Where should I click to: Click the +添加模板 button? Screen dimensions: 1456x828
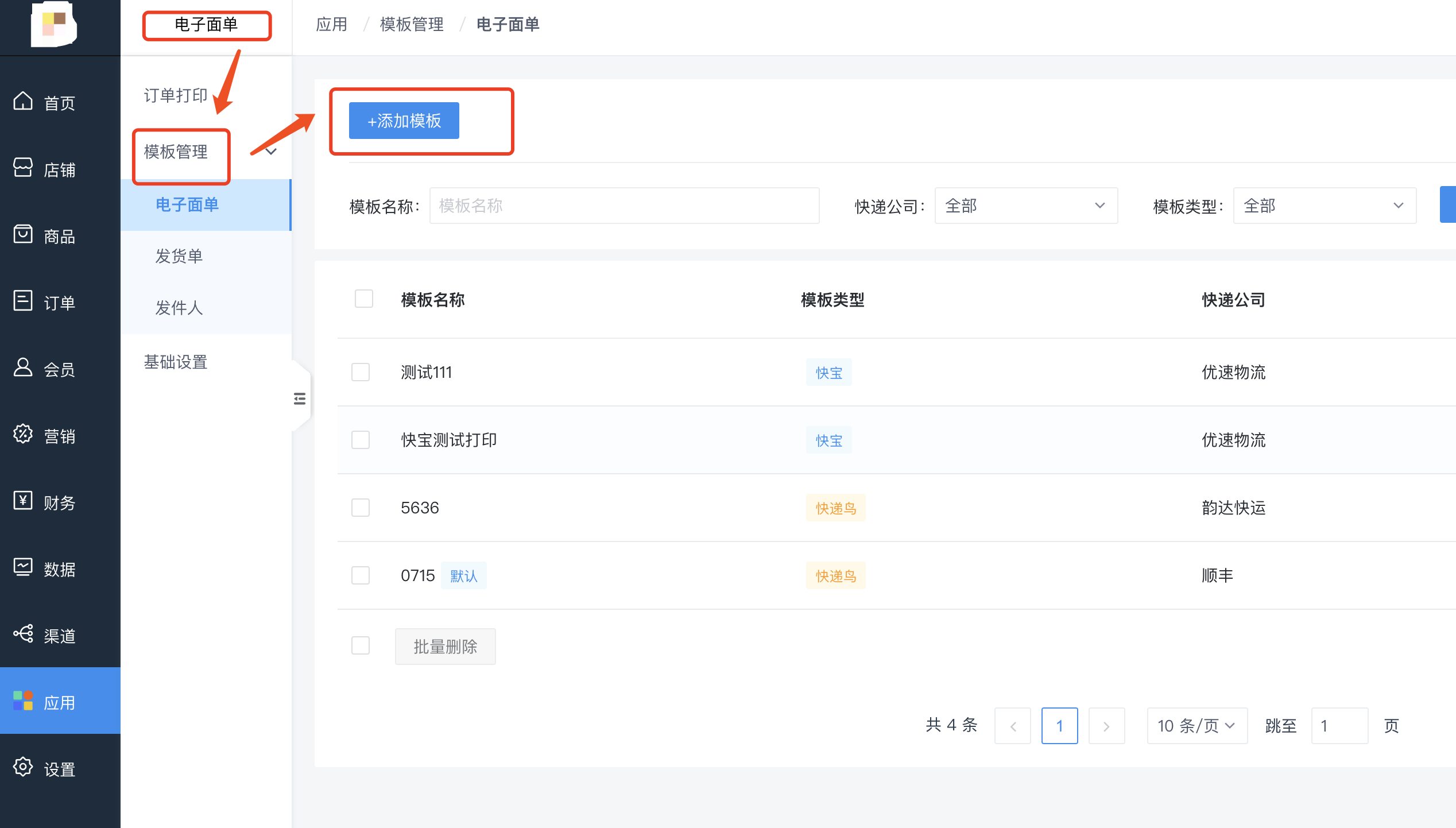[404, 121]
